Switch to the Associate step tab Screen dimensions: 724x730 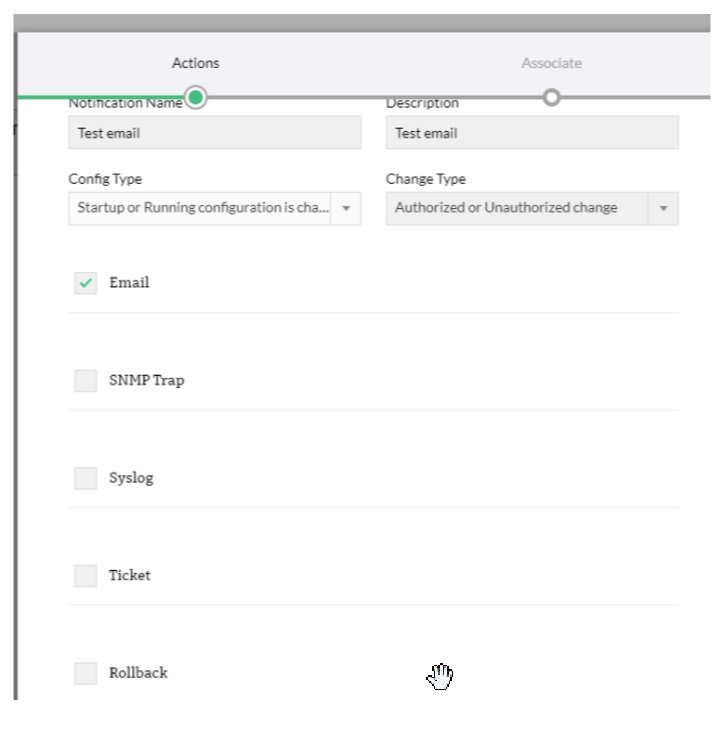pyautogui.click(x=551, y=63)
